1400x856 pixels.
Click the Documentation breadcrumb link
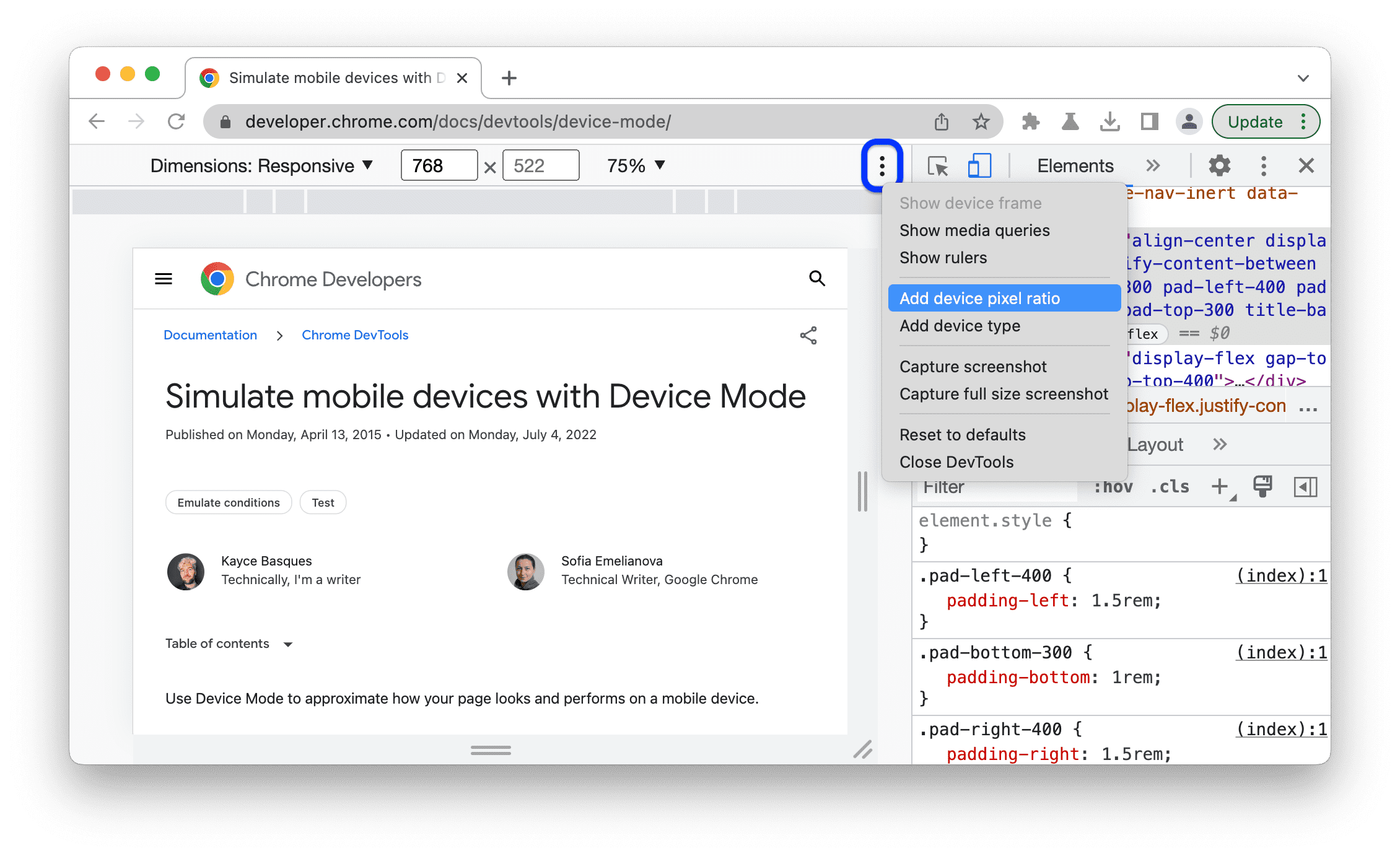coord(210,335)
